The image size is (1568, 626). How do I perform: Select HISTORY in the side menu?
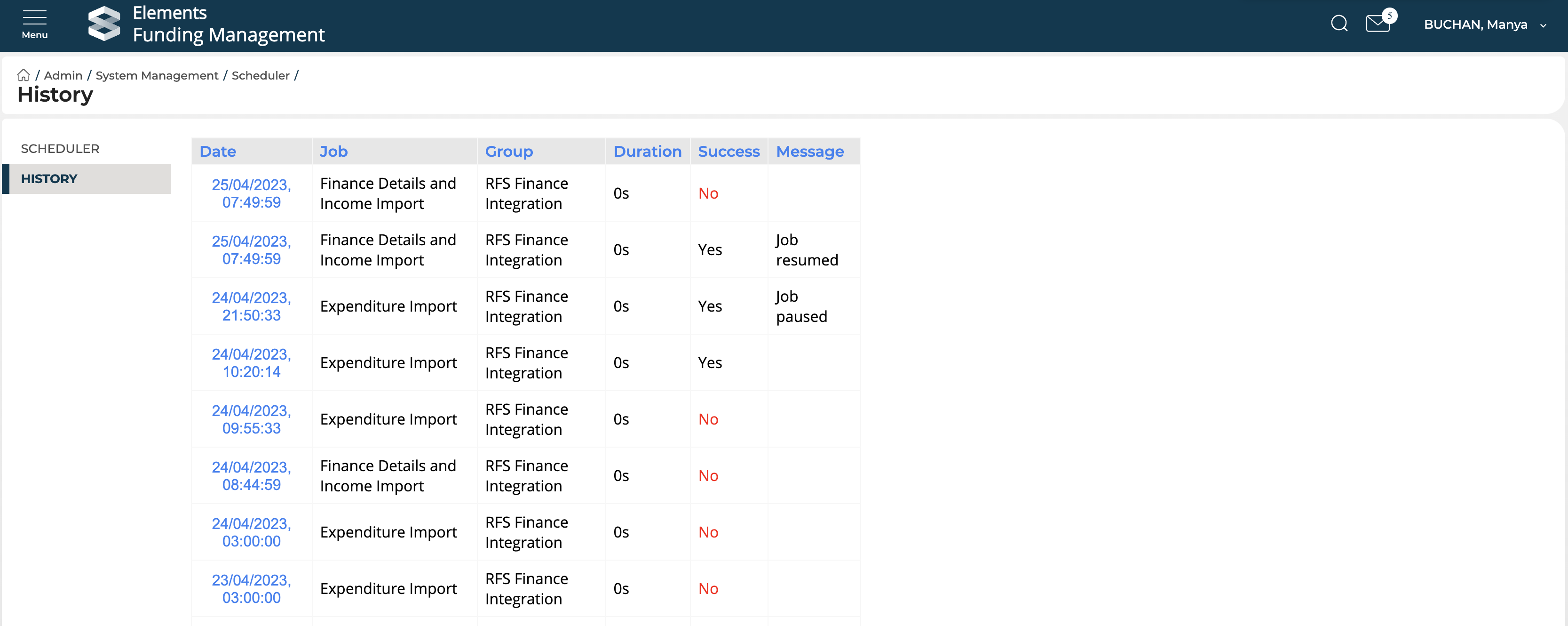click(49, 179)
